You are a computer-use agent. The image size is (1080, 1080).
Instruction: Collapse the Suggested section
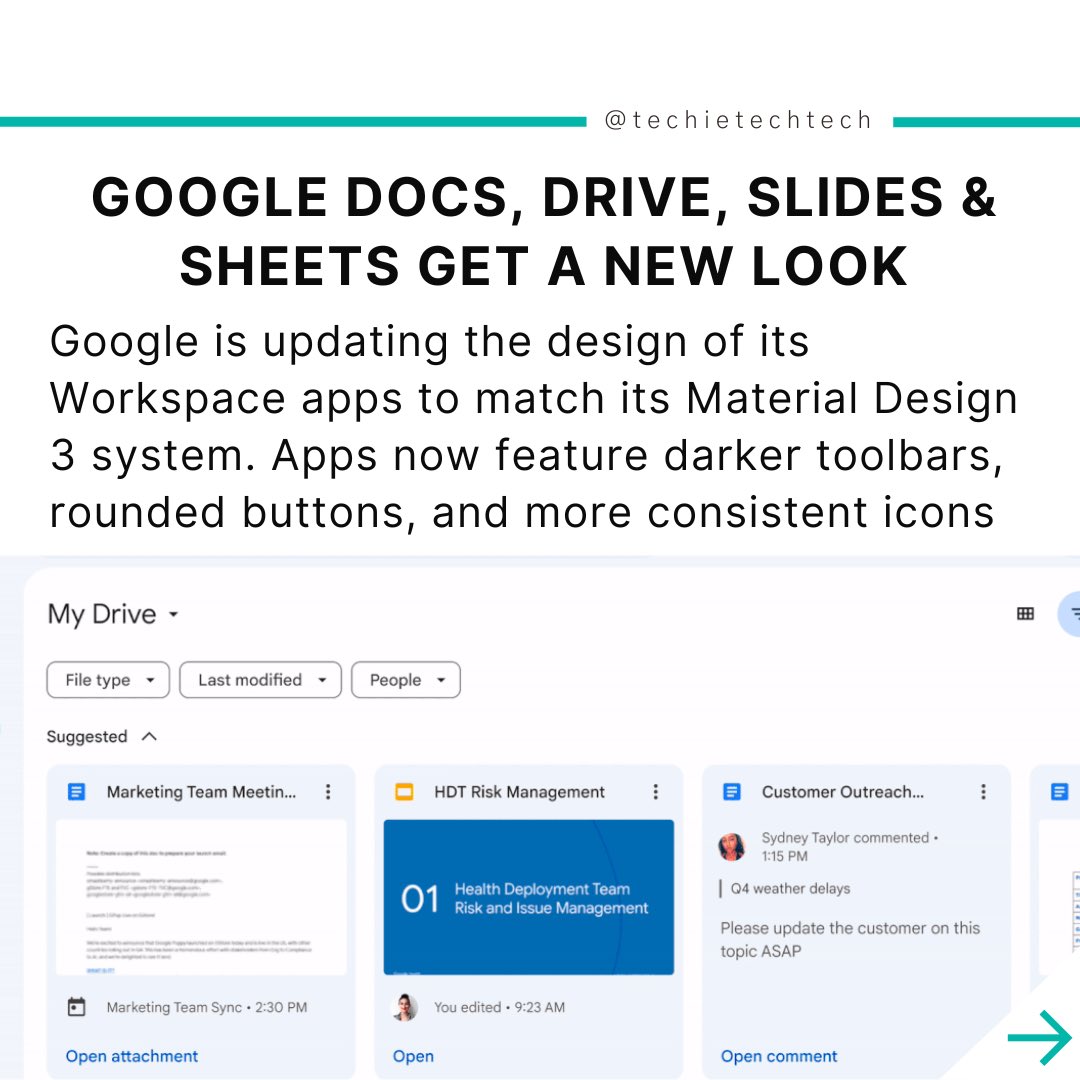(149, 736)
